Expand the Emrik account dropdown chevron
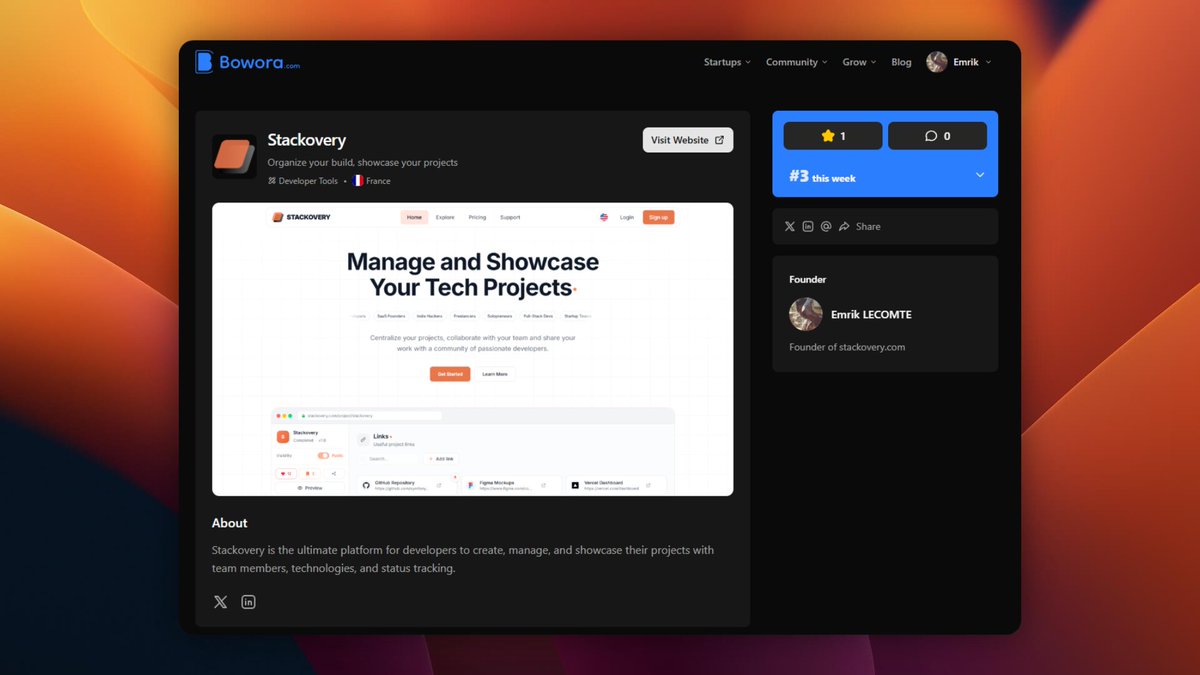 (989, 62)
